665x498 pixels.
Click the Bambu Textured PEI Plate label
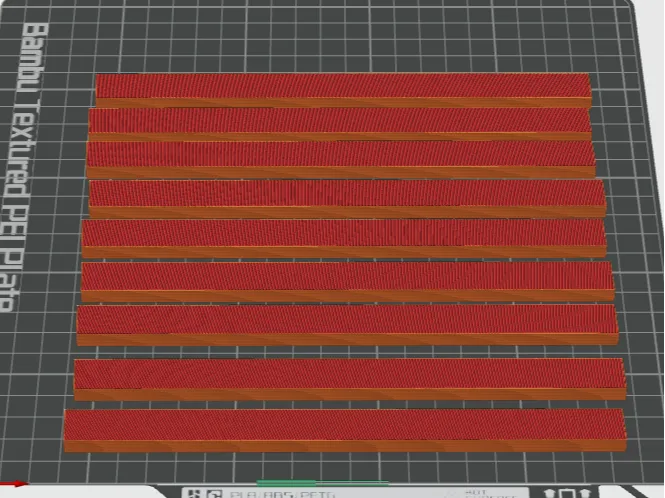pyautogui.click(x=22, y=168)
